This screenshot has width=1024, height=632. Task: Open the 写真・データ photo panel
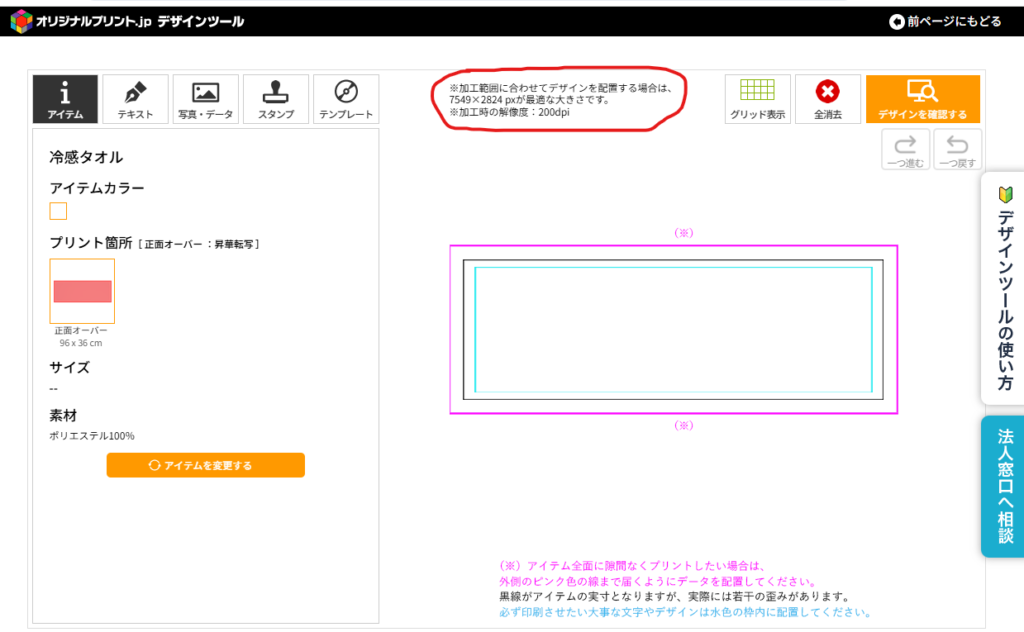(205, 99)
